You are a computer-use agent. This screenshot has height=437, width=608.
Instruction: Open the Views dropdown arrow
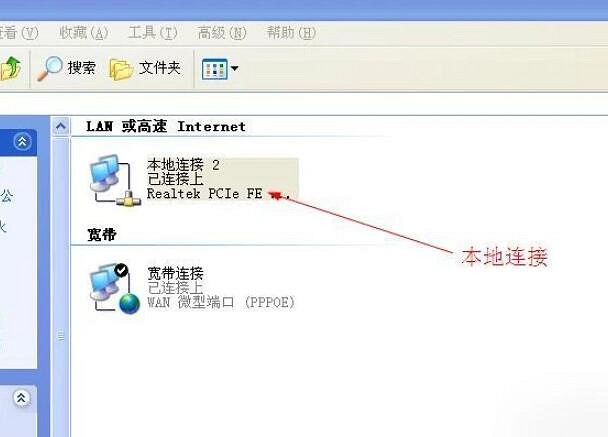(234, 69)
